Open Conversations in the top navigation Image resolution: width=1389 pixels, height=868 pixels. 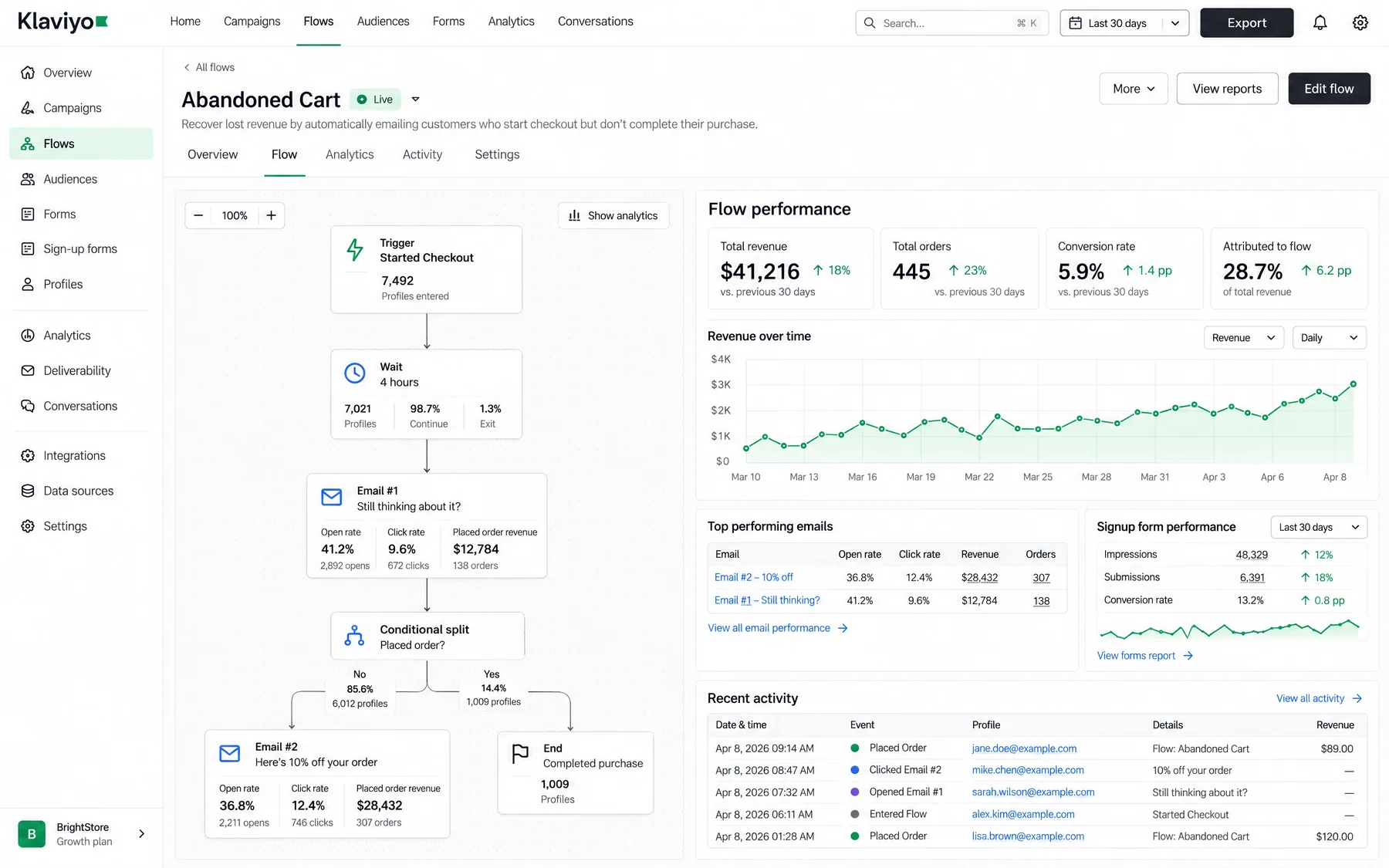pos(596,22)
